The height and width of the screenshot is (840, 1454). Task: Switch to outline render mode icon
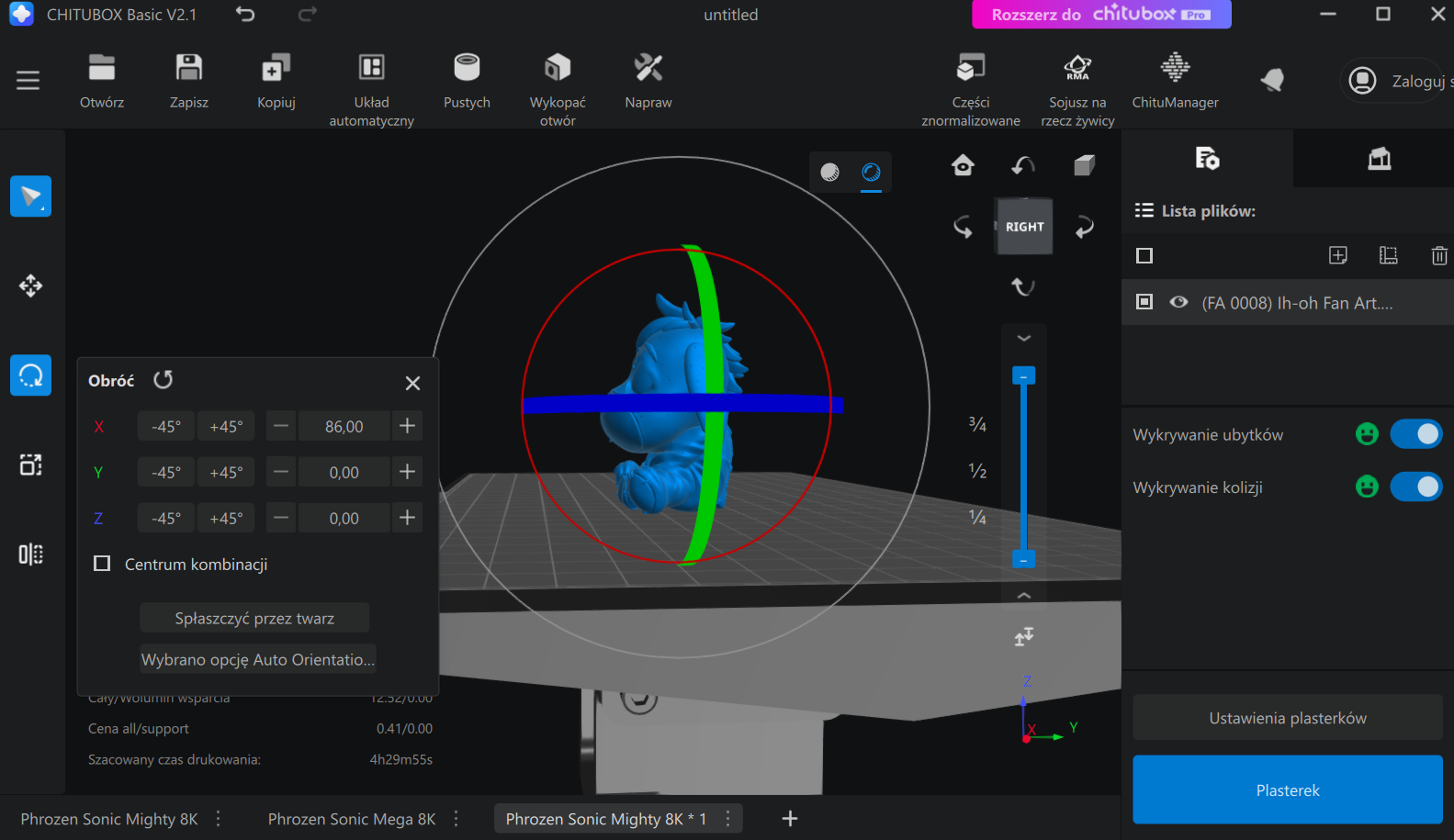pos(871,172)
